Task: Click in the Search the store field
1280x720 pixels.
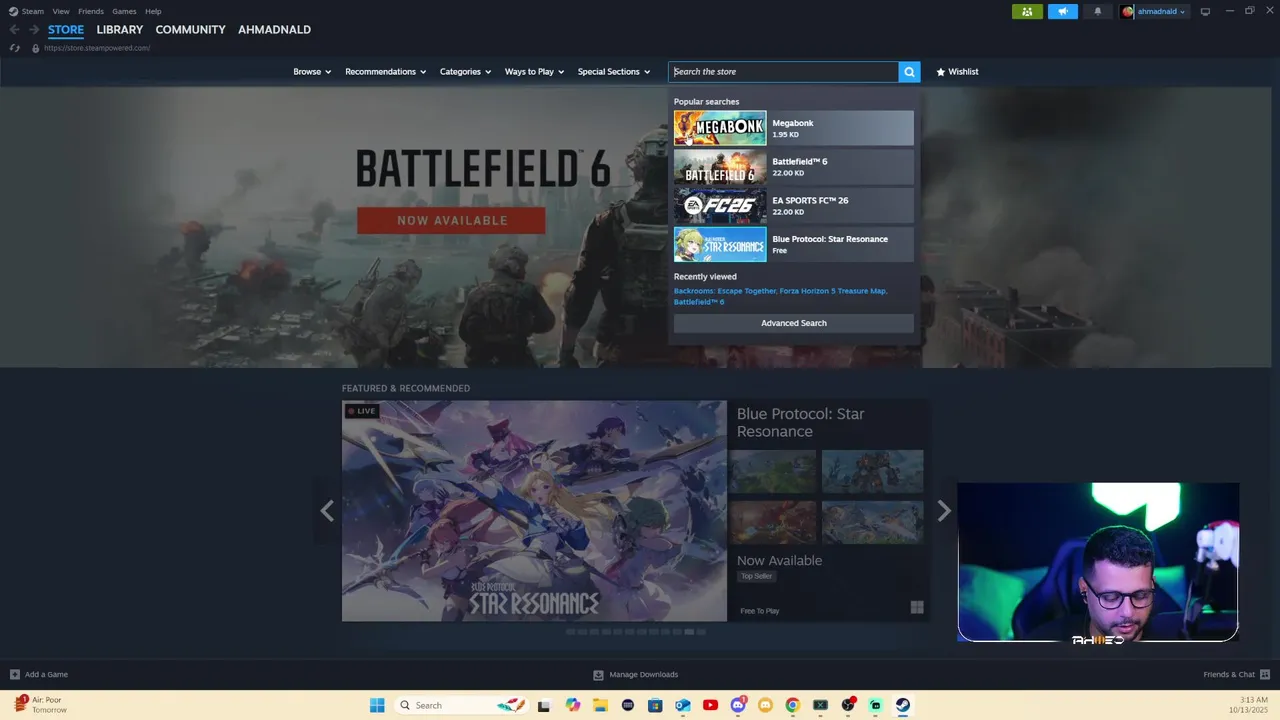Action: tap(783, 72)
